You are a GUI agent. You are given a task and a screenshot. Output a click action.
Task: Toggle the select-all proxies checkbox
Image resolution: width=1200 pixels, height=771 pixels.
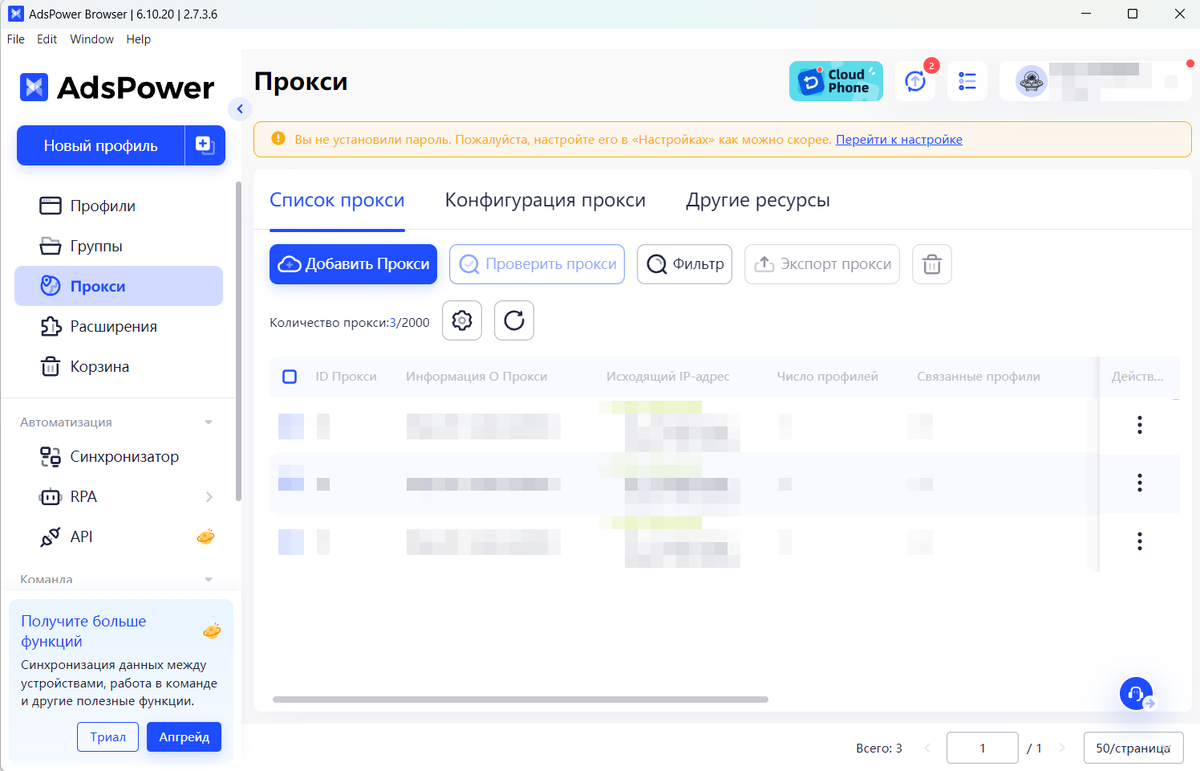(x=290, y=377)
